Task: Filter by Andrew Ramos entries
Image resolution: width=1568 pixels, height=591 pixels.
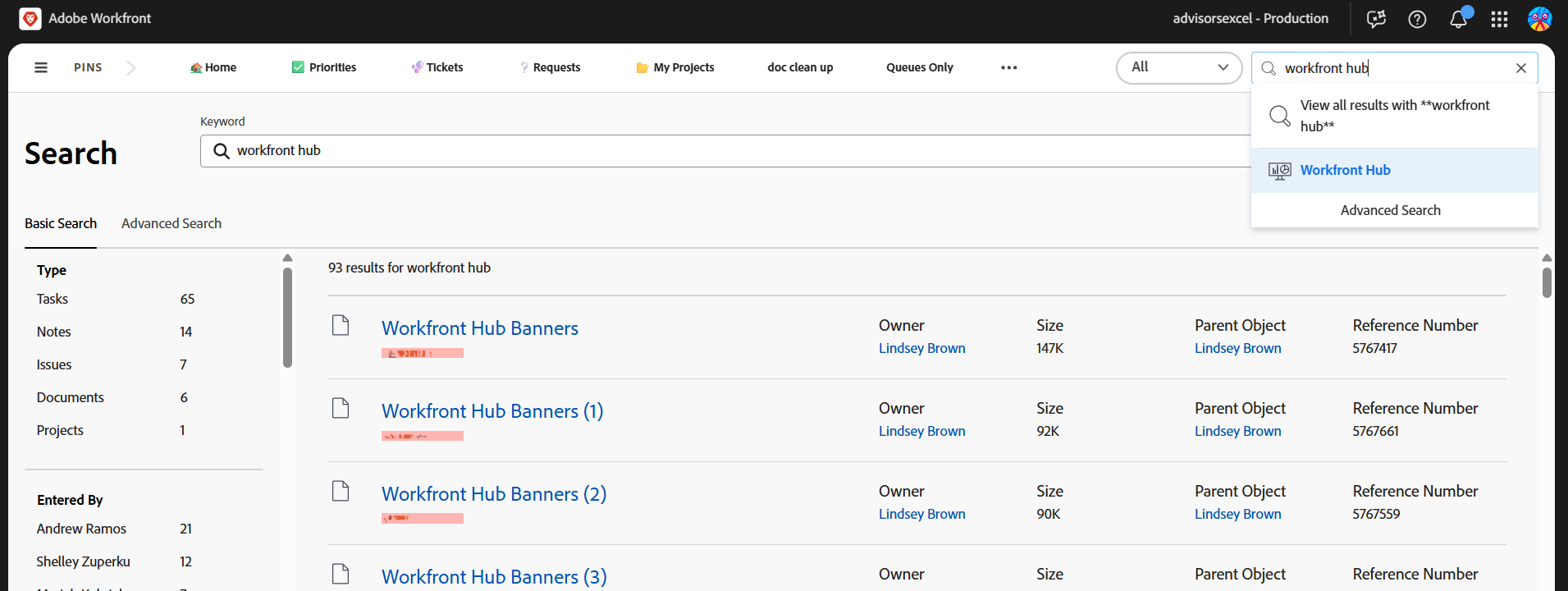Action: (x=81, y=529)
